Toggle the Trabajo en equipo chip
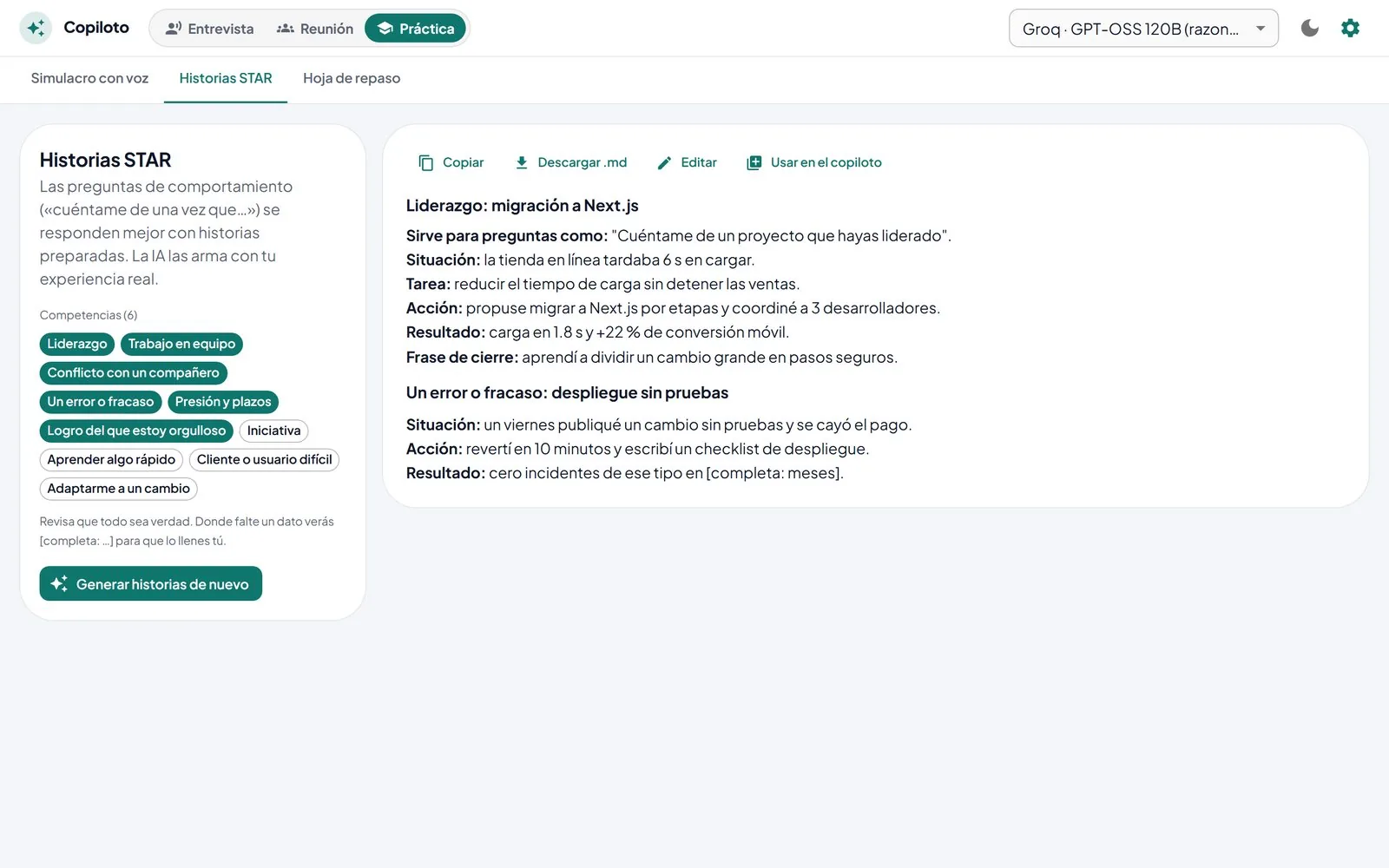Image resolution: width=1389 pixels, height=868 pixels. click(x=181, y=344)
